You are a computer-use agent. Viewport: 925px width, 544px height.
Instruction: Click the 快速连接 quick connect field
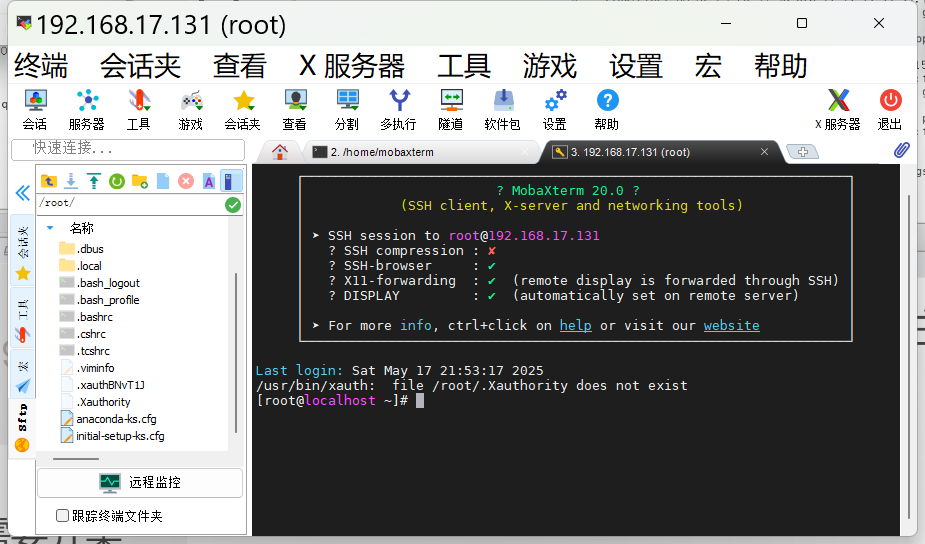[128, 149]
